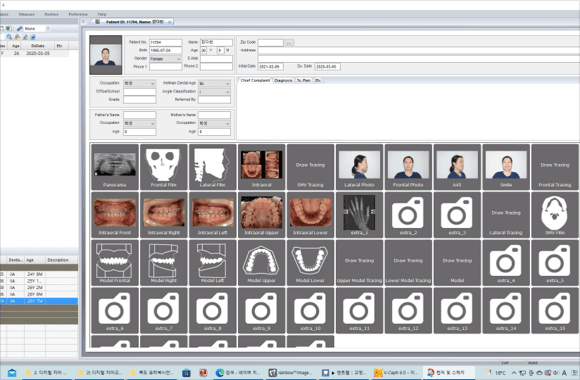Click the Model Lower arch icon
Image resolution: width=580 pixels, height=380 pixels.
310,262
